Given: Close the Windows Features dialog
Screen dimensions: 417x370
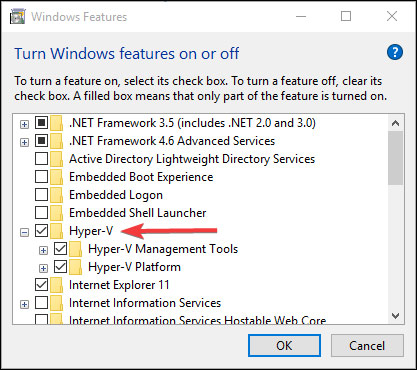Looking at the screenshot, I should point(392,16).
